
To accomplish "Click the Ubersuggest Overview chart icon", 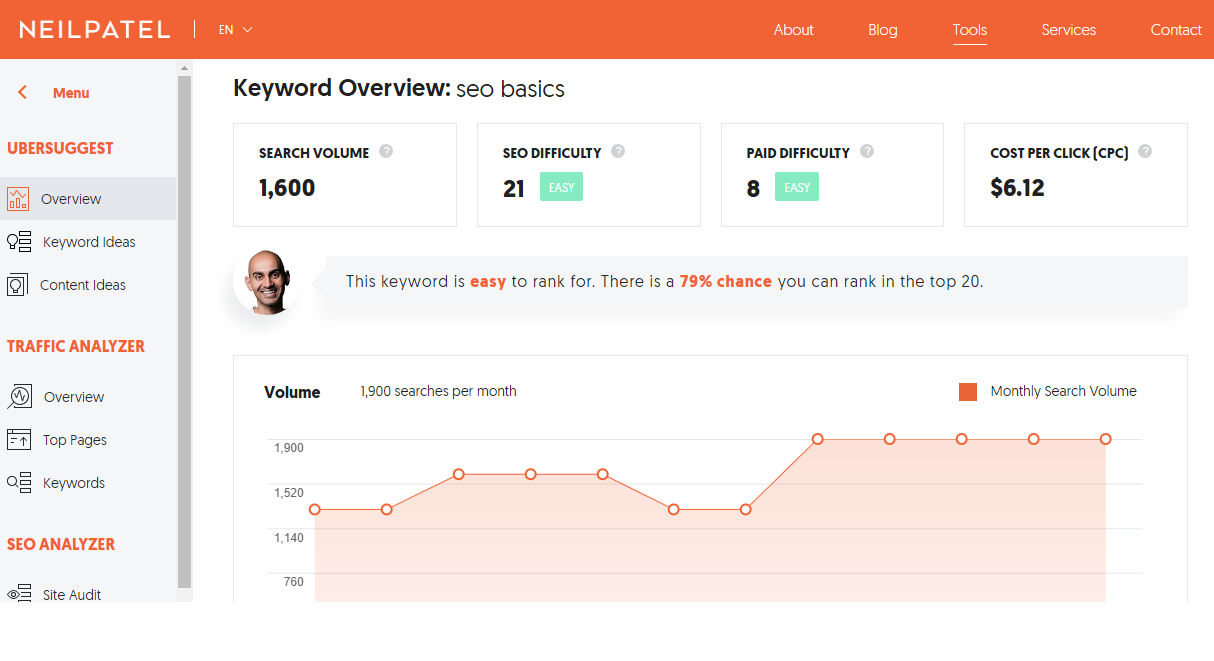I will coord(18,198).
